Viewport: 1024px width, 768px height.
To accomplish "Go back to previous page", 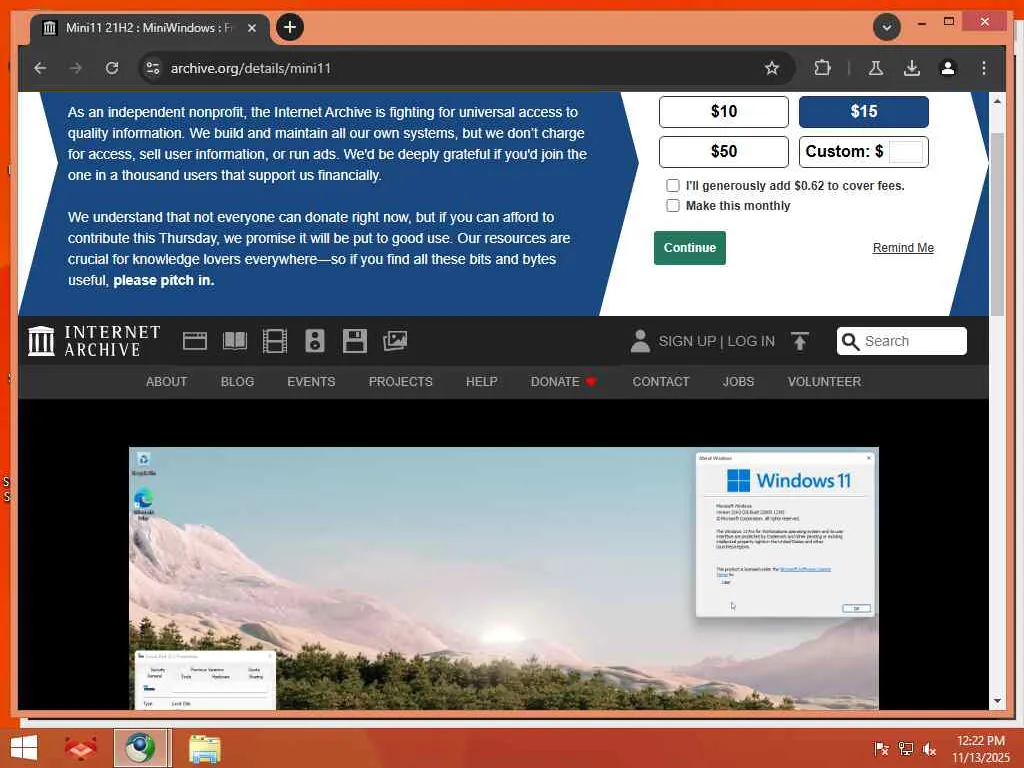I will (40, 68).
